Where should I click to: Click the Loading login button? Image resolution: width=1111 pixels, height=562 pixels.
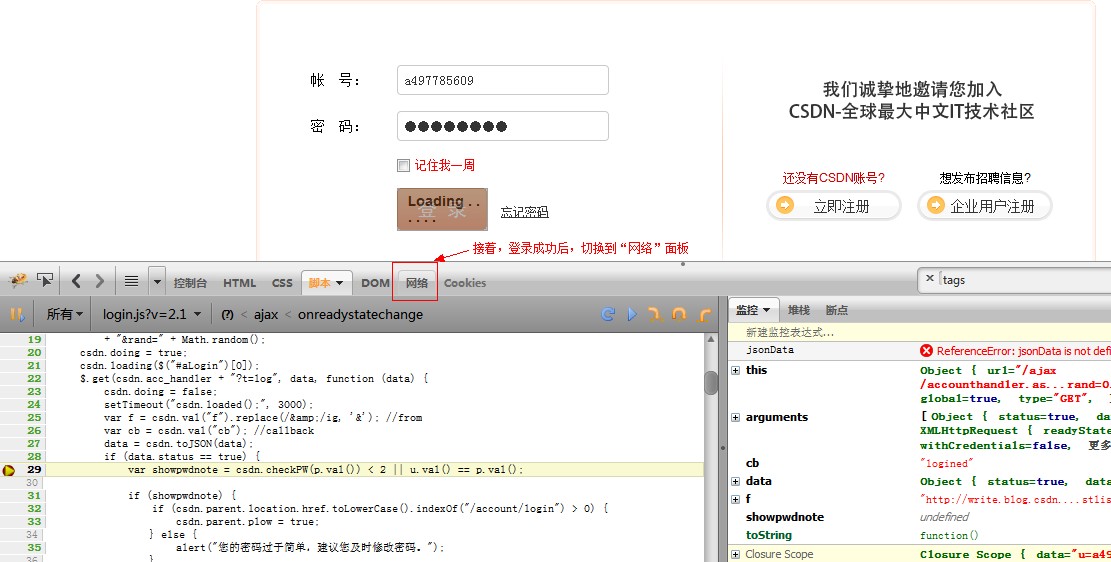click(442, 209)
